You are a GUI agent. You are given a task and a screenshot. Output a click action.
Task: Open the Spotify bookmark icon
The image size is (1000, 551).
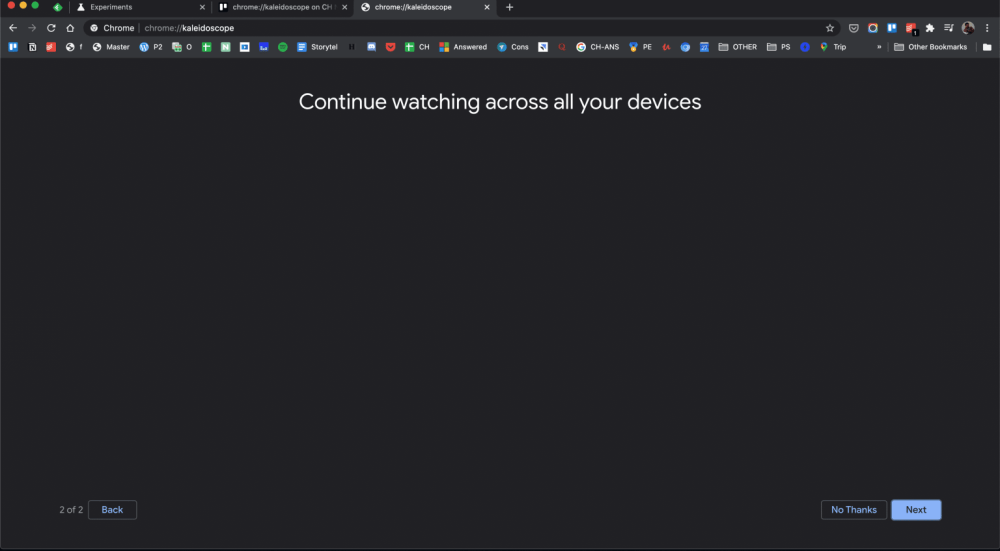[x=283, y=47]
